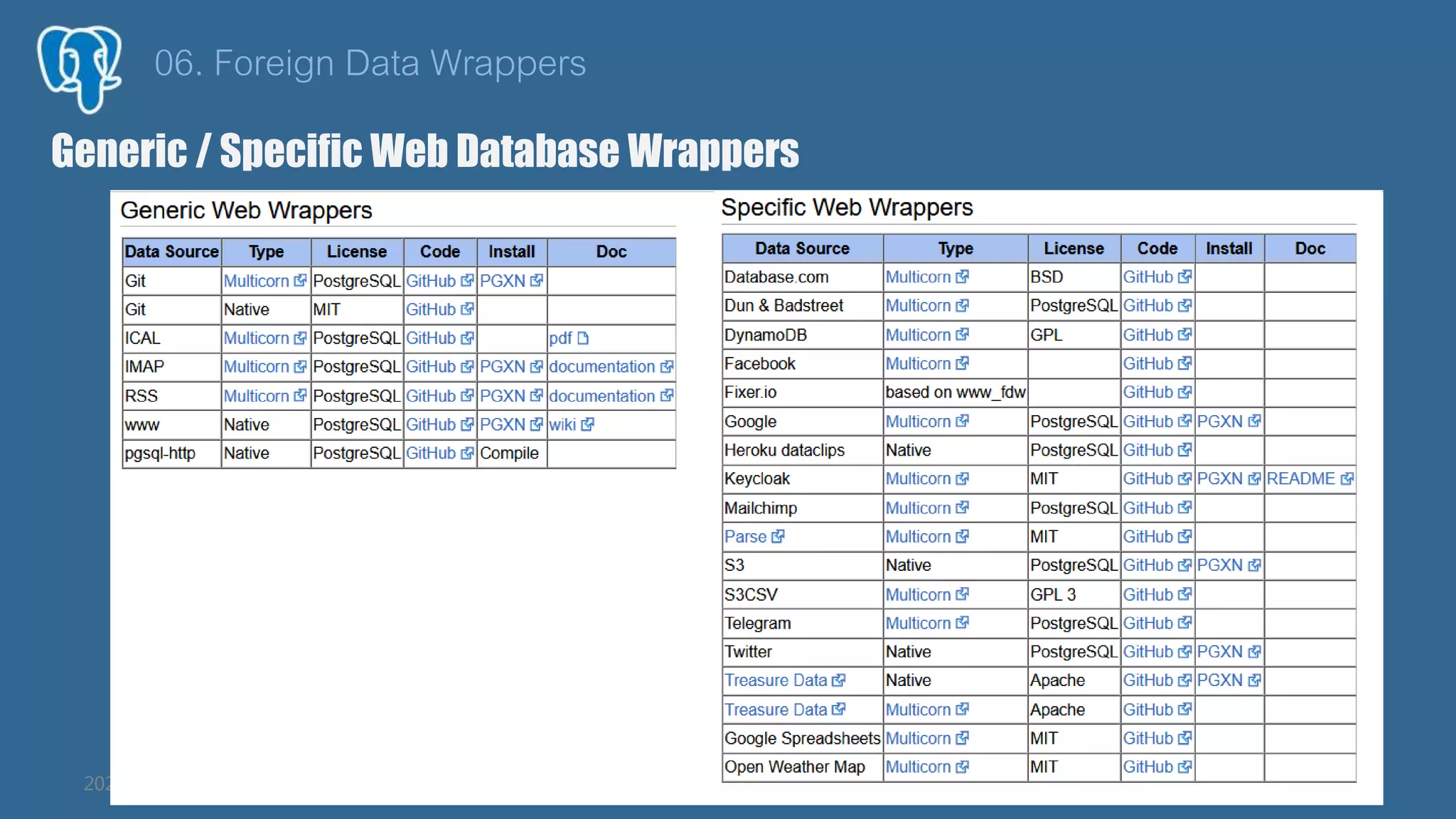Open the PGXN link in IMAP row
1456x819 pixels.
511,367
